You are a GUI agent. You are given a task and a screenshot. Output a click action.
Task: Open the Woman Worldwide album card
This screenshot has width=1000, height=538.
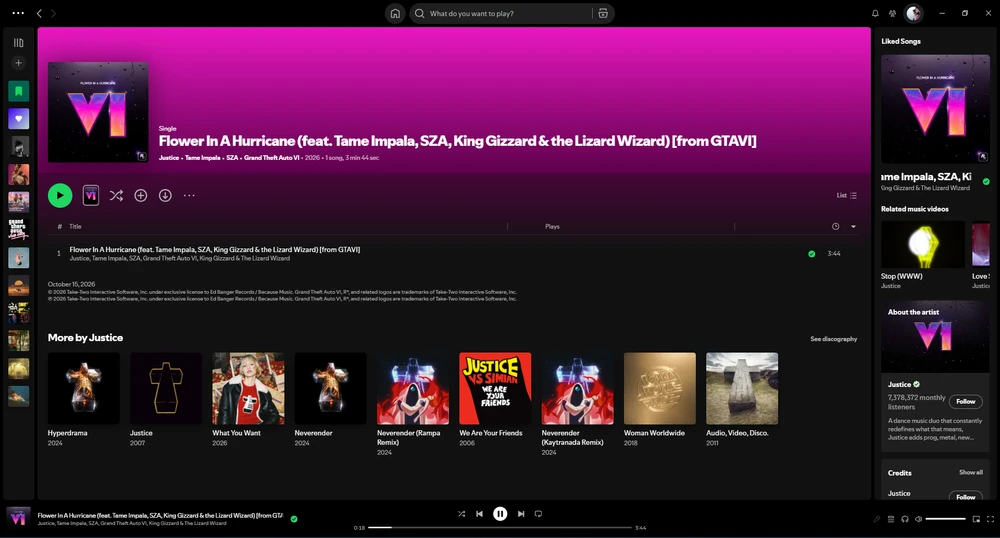tap(659, 398)
